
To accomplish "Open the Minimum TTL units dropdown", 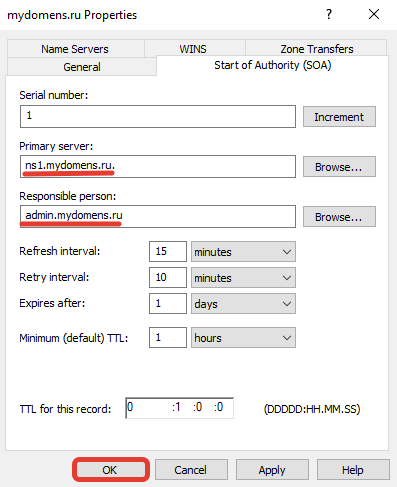I will pos(243,338).
